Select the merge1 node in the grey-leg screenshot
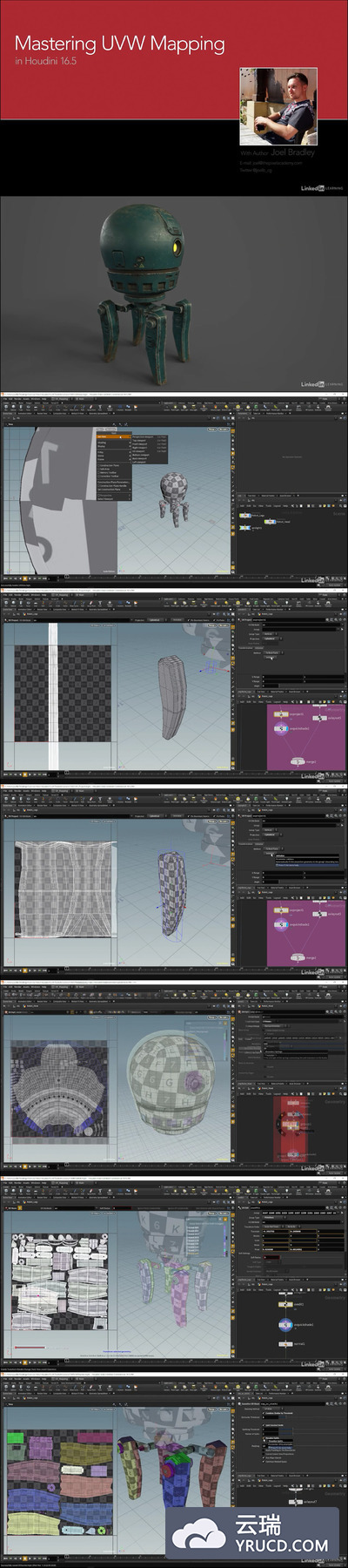 (297, 762)
